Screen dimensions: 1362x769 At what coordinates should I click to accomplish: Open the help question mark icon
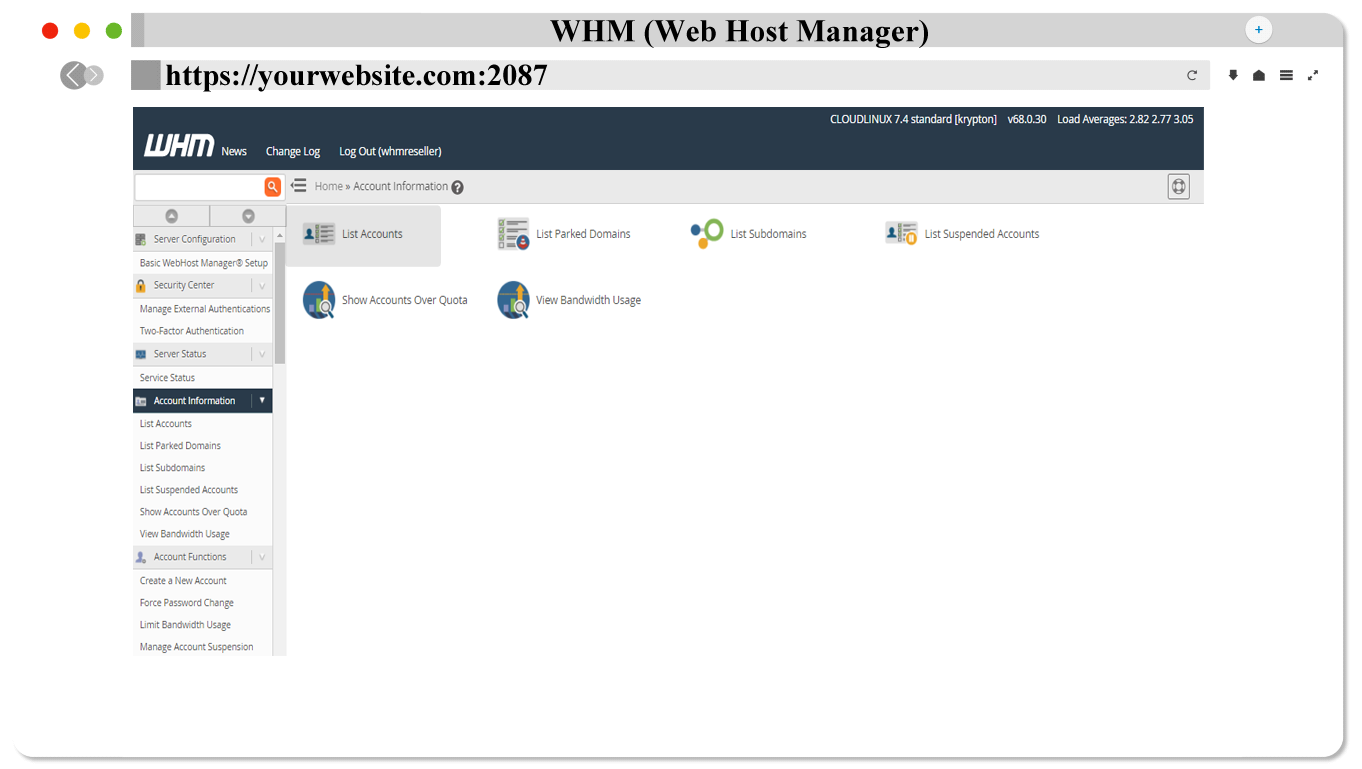tap(457, 187)
